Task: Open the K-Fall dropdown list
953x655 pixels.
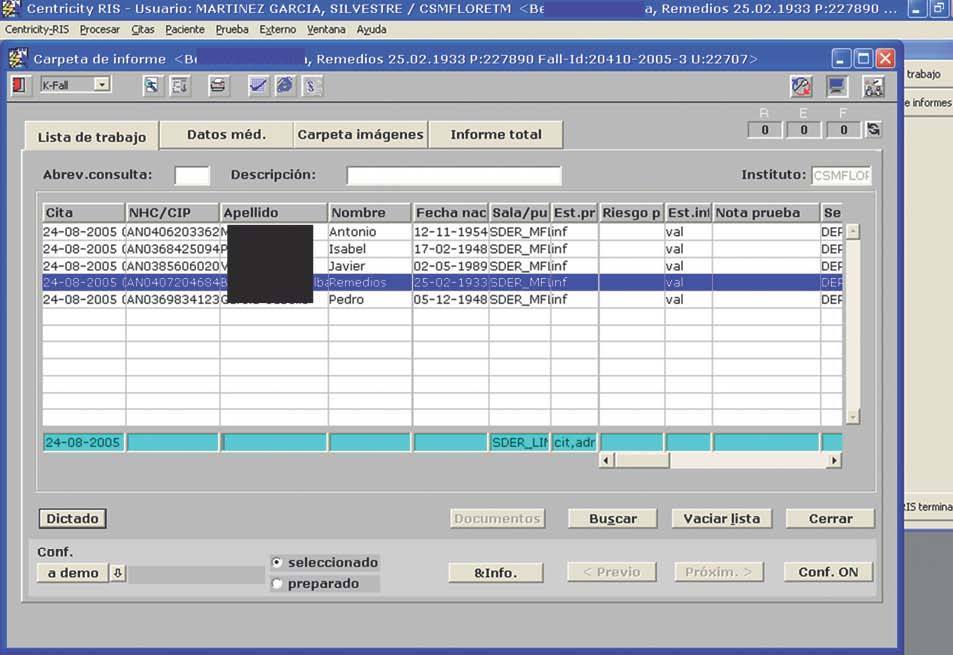Action: point(102,86)
